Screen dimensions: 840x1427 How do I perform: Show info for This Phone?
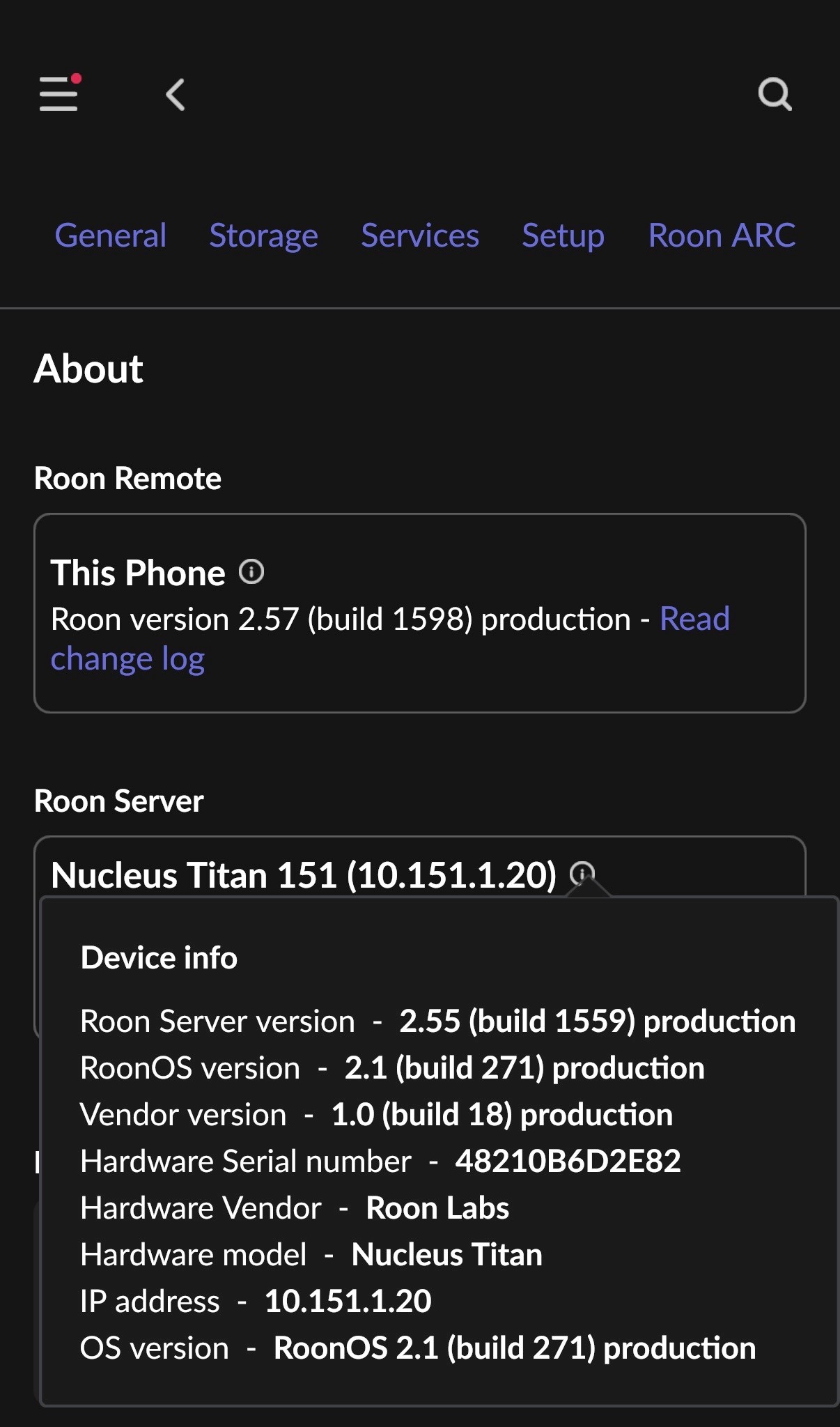pos(251,572)
